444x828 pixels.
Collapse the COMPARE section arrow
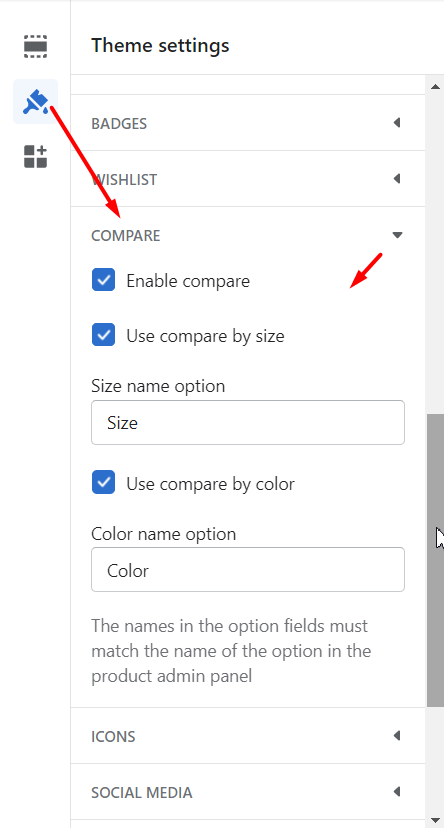tap(398, 235)
